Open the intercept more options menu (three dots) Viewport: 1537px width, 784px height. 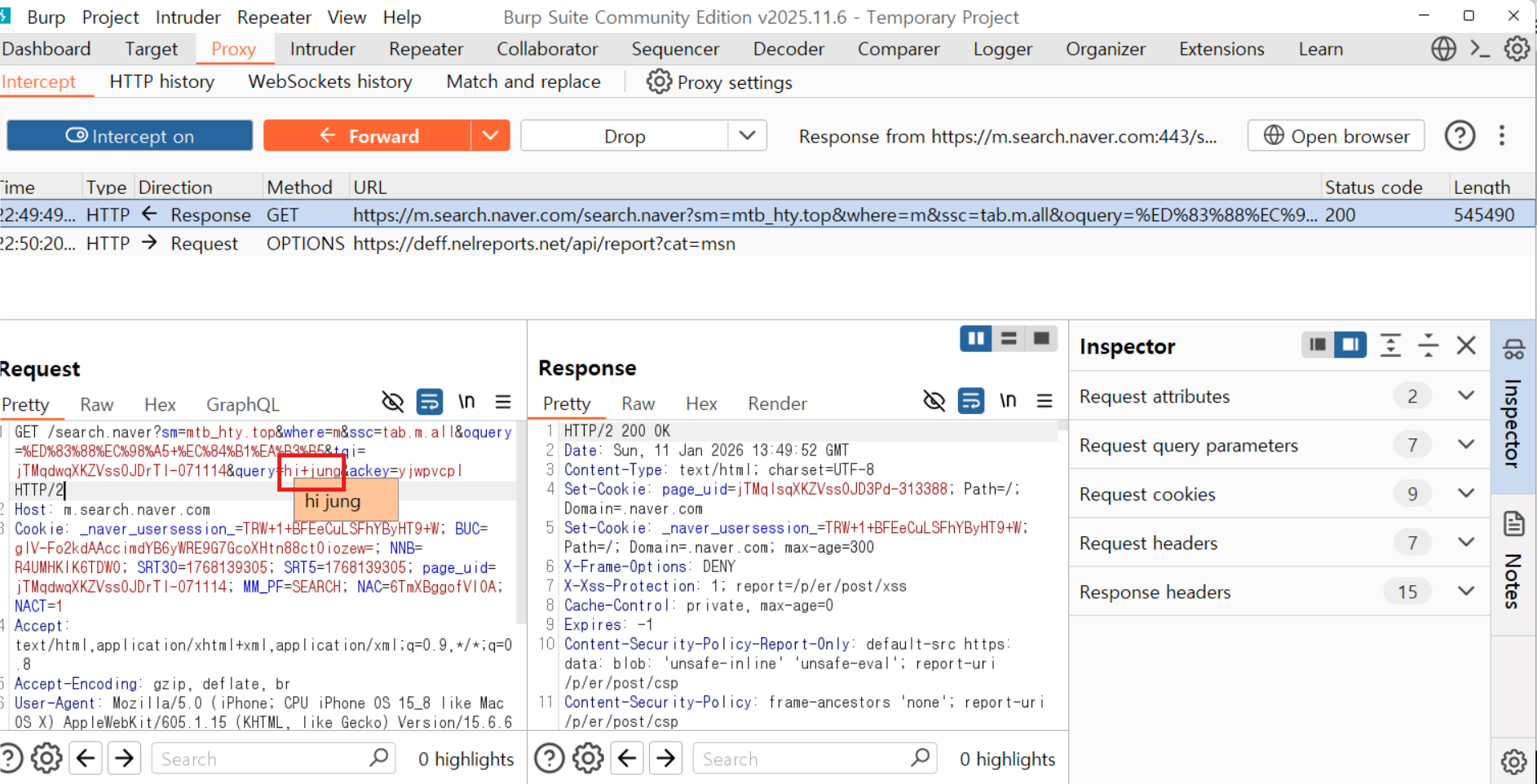[x=1501, y=135]
